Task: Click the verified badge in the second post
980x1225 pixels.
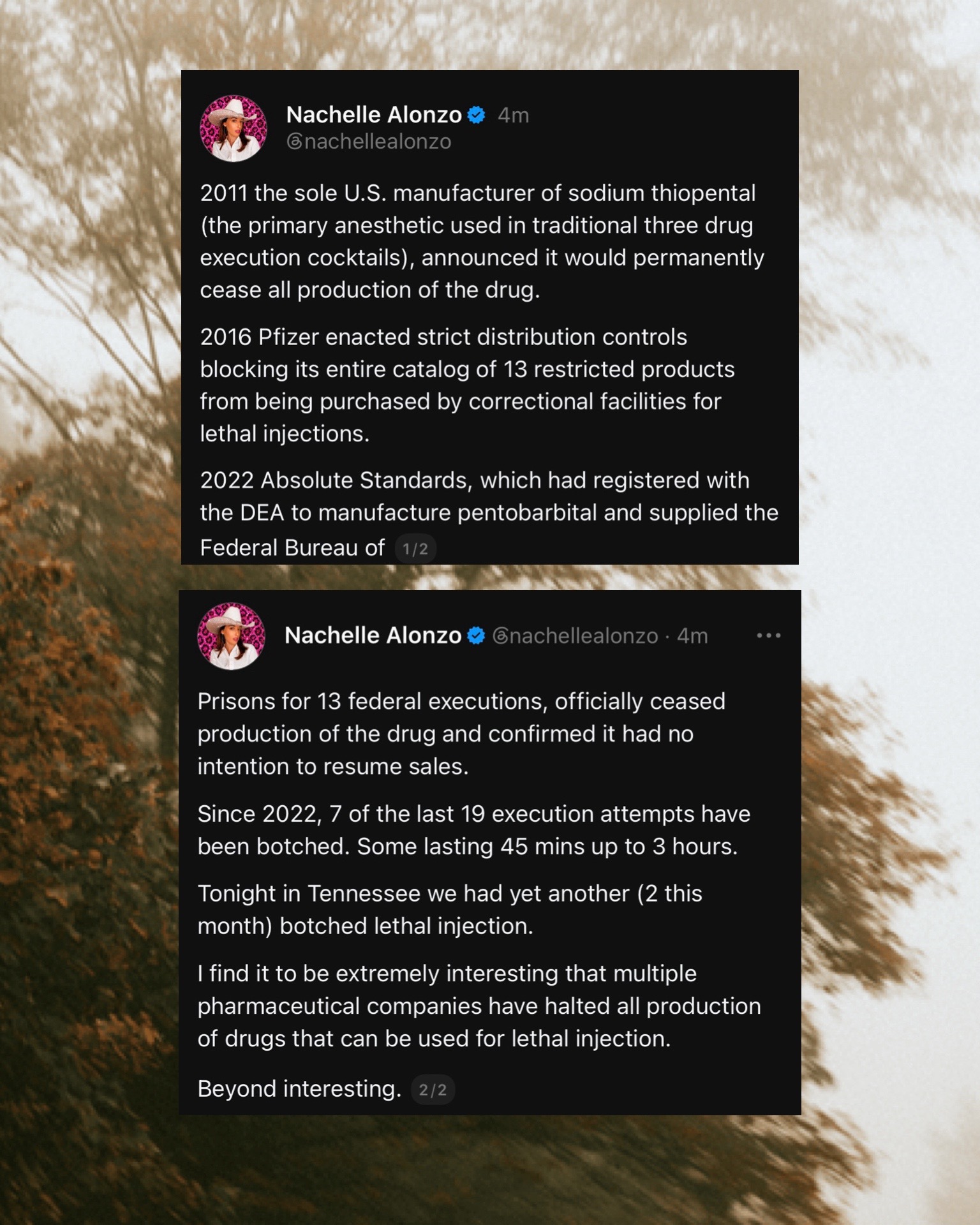Action: [476, 635]
